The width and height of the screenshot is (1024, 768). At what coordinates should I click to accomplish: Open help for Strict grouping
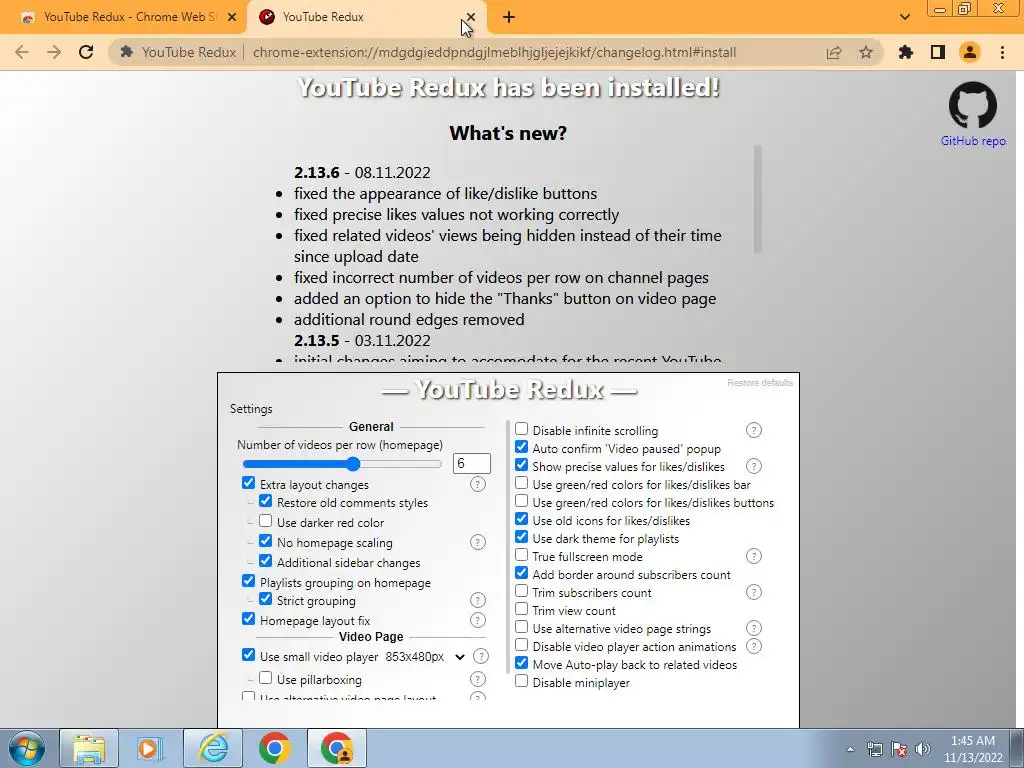click(x=478, y=600)
